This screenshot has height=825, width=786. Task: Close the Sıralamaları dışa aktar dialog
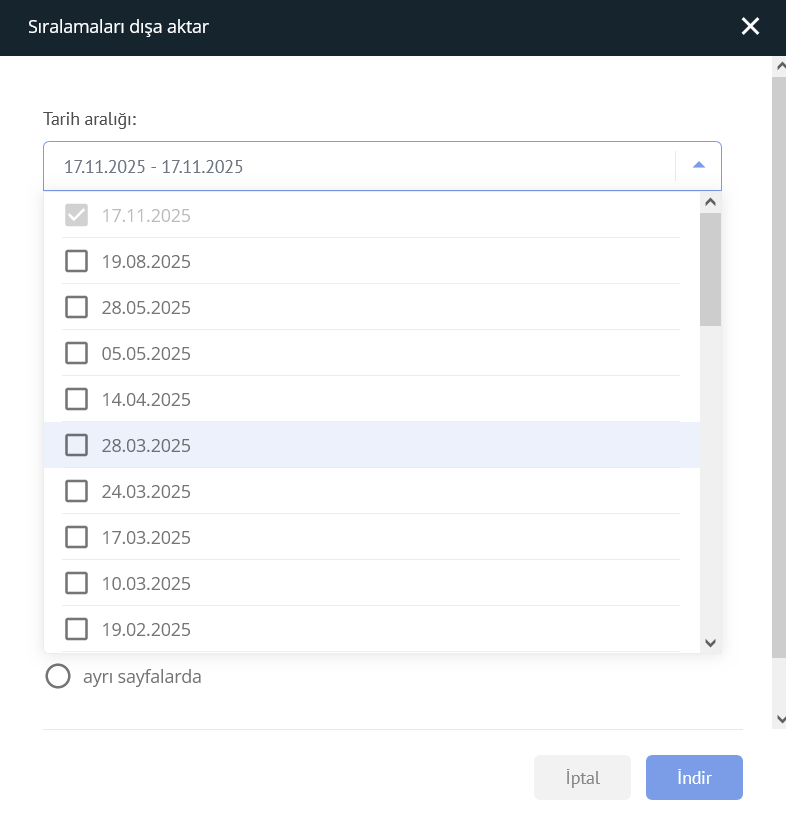[750, 27]
